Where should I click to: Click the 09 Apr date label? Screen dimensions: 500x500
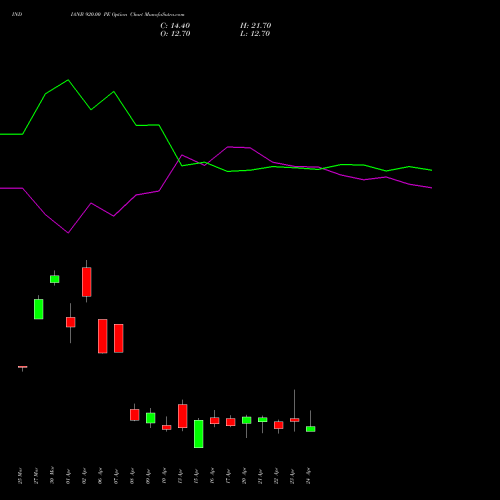tap(148, 476)
